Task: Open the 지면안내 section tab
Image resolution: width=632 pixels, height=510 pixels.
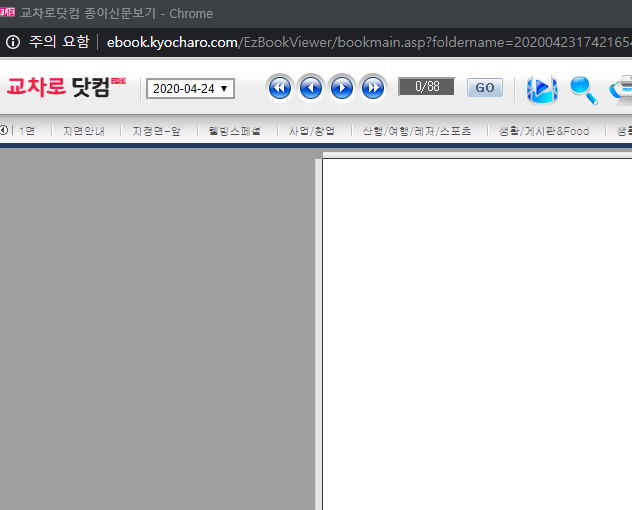Action: point(84,131)
